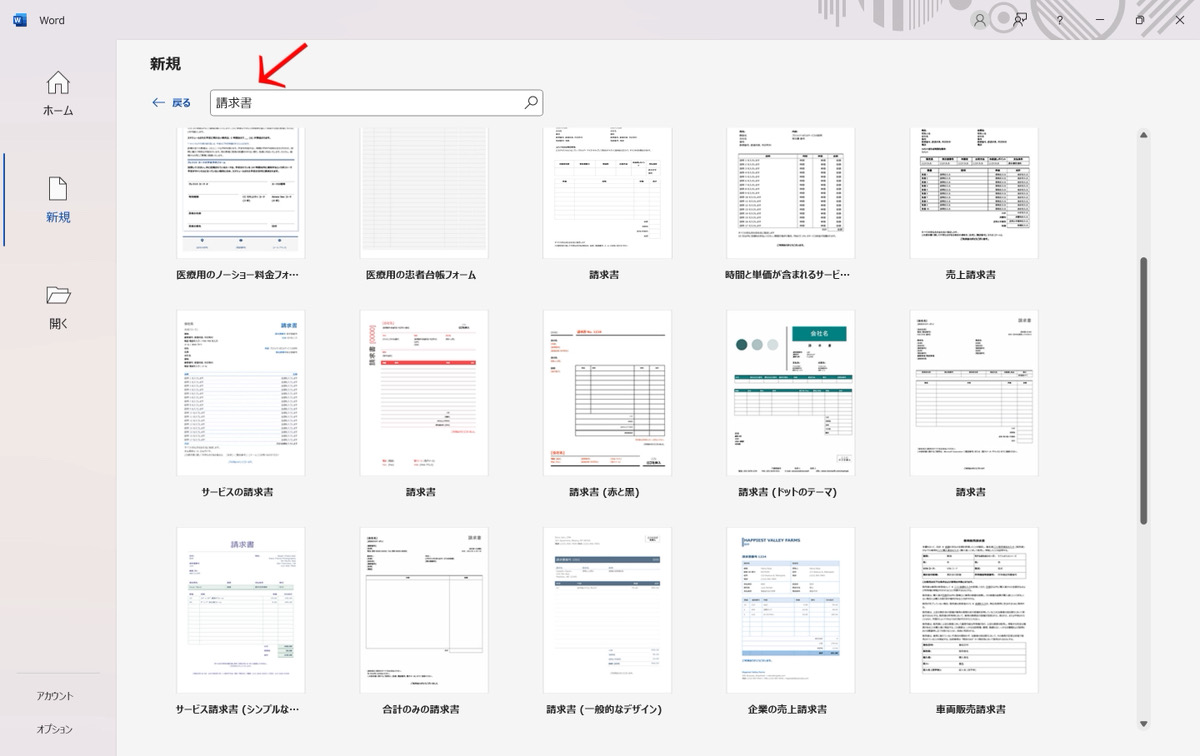Click the account person icon in title bar
1200x756 pixels.
(980, 20)
